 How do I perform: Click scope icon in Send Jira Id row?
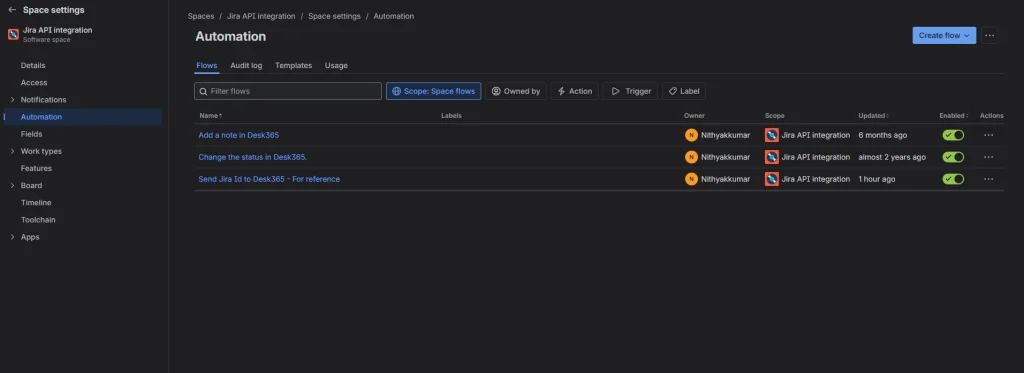click(772, 179)
